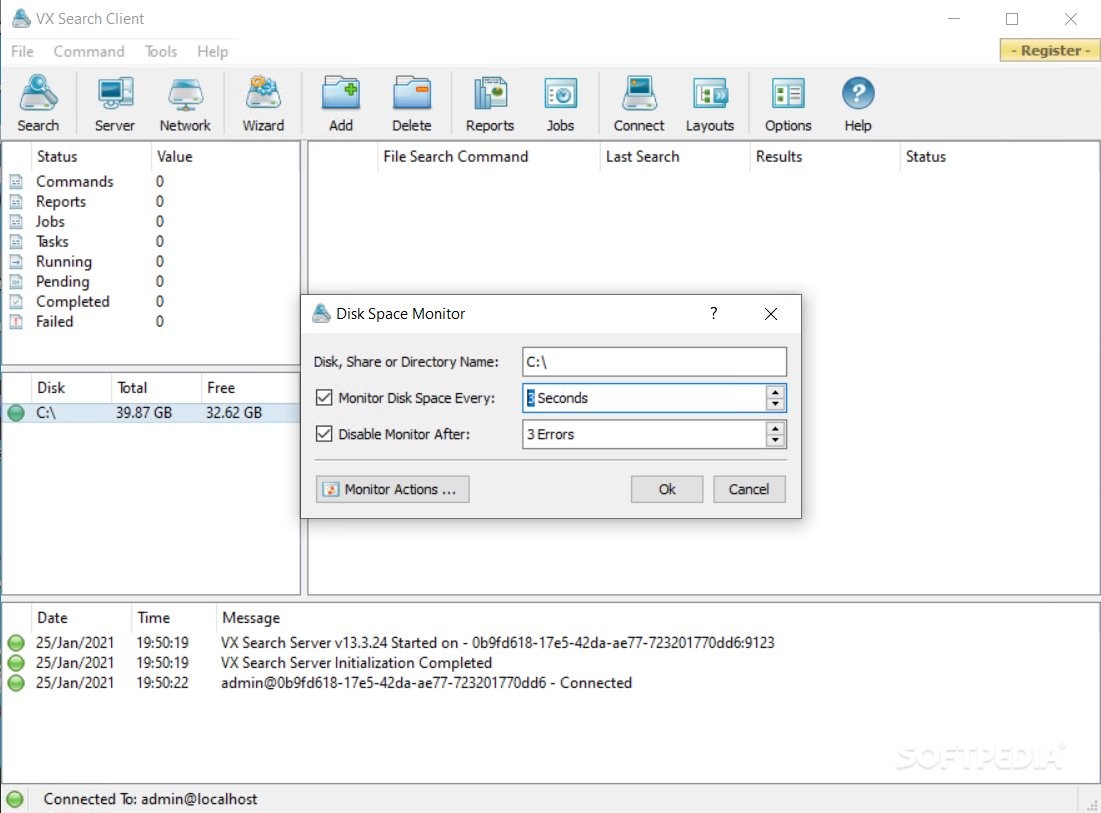
Task: Click the green connection status bar icon
Action: tap(15, 799)
